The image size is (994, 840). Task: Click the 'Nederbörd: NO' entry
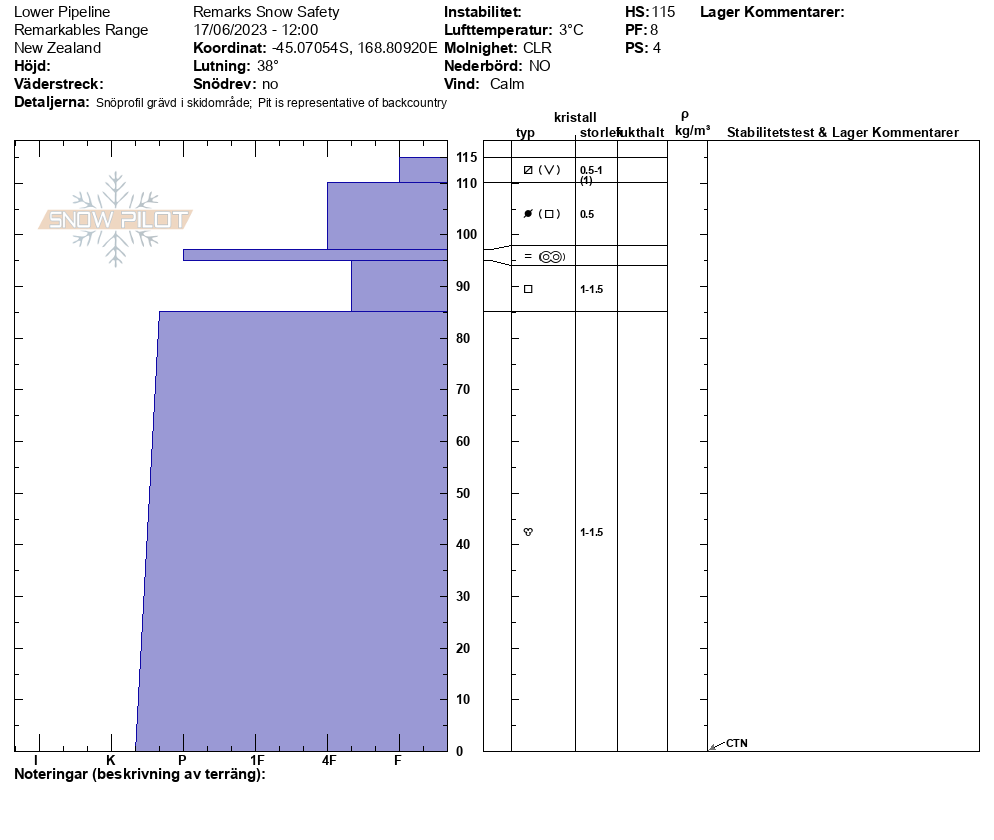[x=497, y=66]
